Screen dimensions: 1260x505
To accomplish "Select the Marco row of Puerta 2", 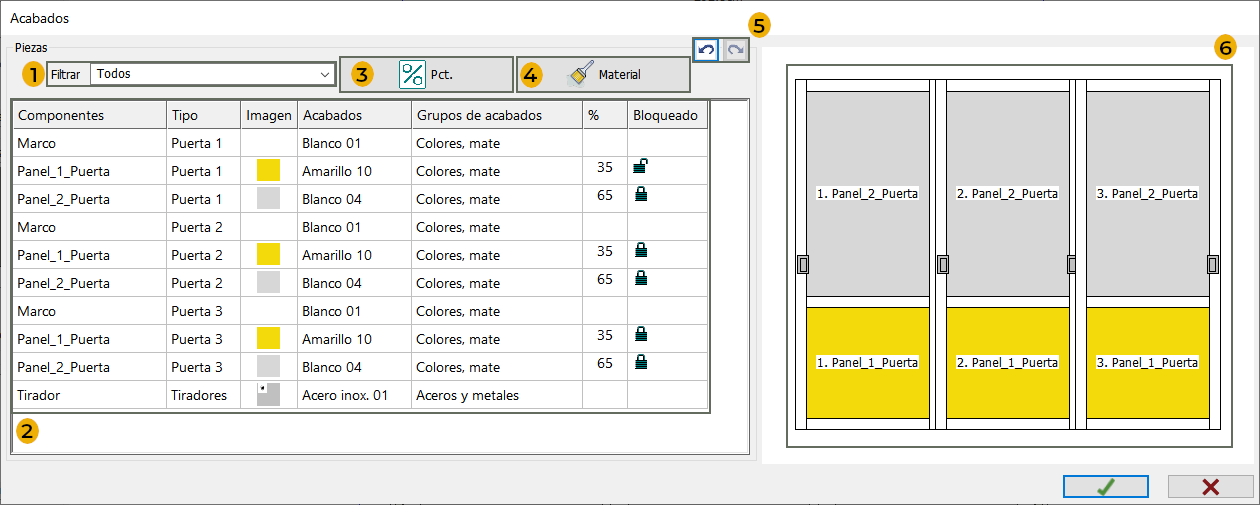I will point(361,227).
